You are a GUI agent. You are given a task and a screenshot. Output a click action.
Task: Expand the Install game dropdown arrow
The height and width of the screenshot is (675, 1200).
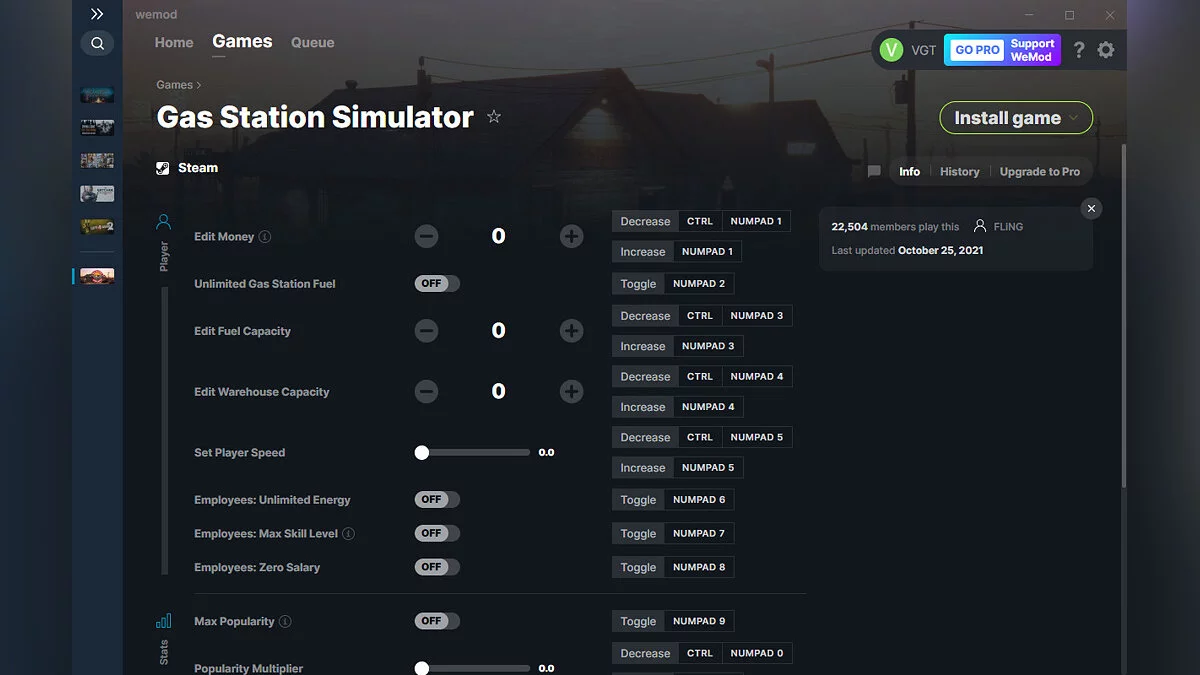coord(1075,118)
